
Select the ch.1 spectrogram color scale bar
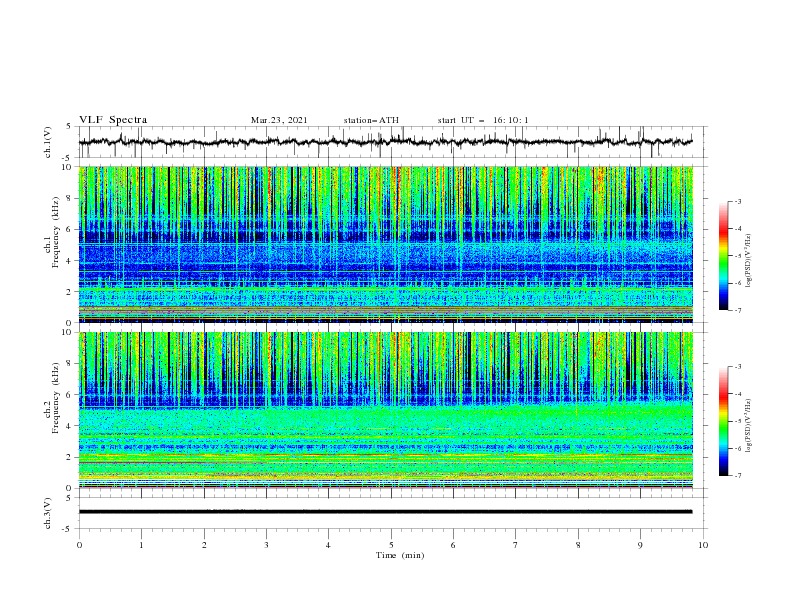[x=723, y=256]
